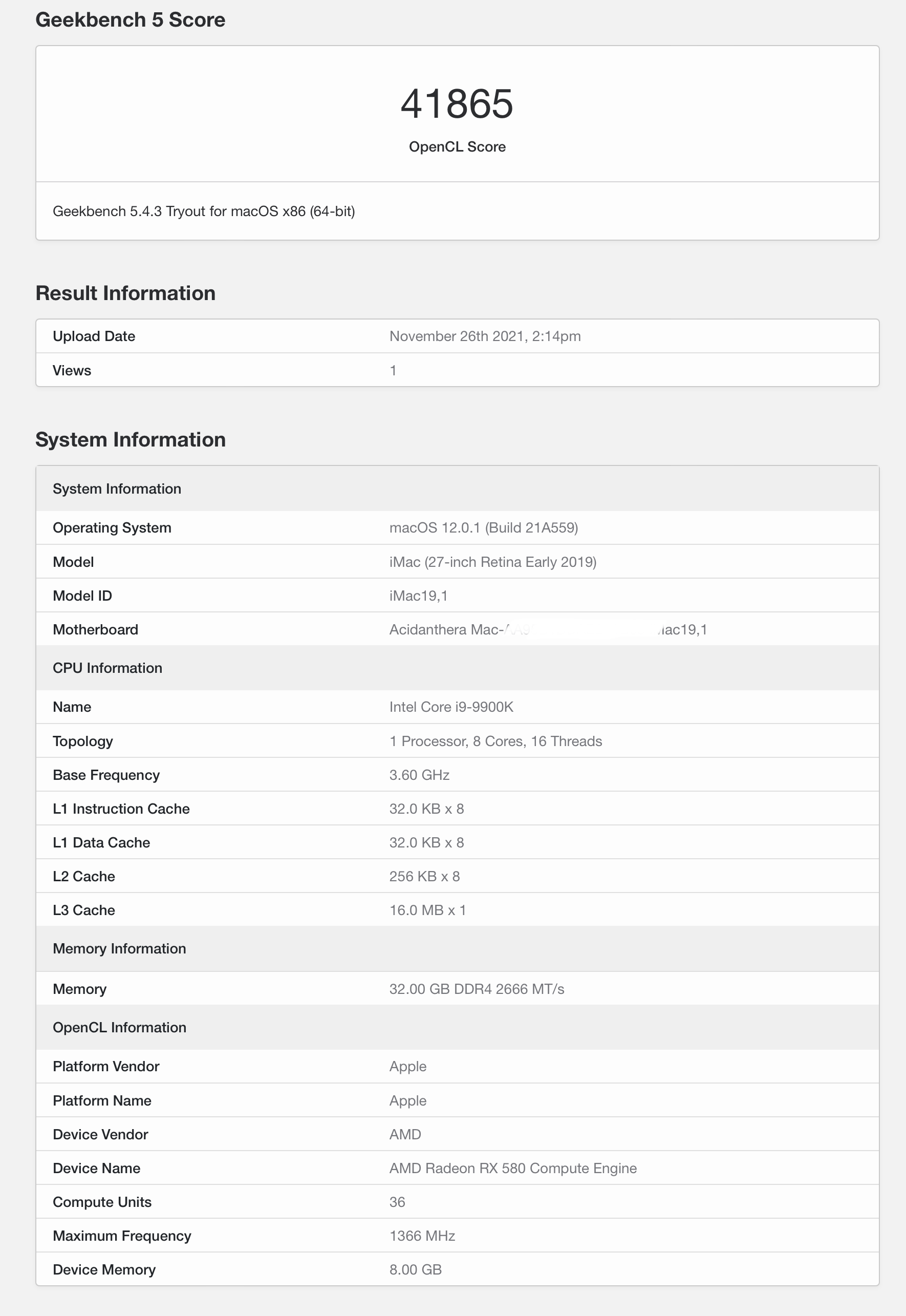
Task: Click the Intel Core i9-9900K name
Action: 451,707
